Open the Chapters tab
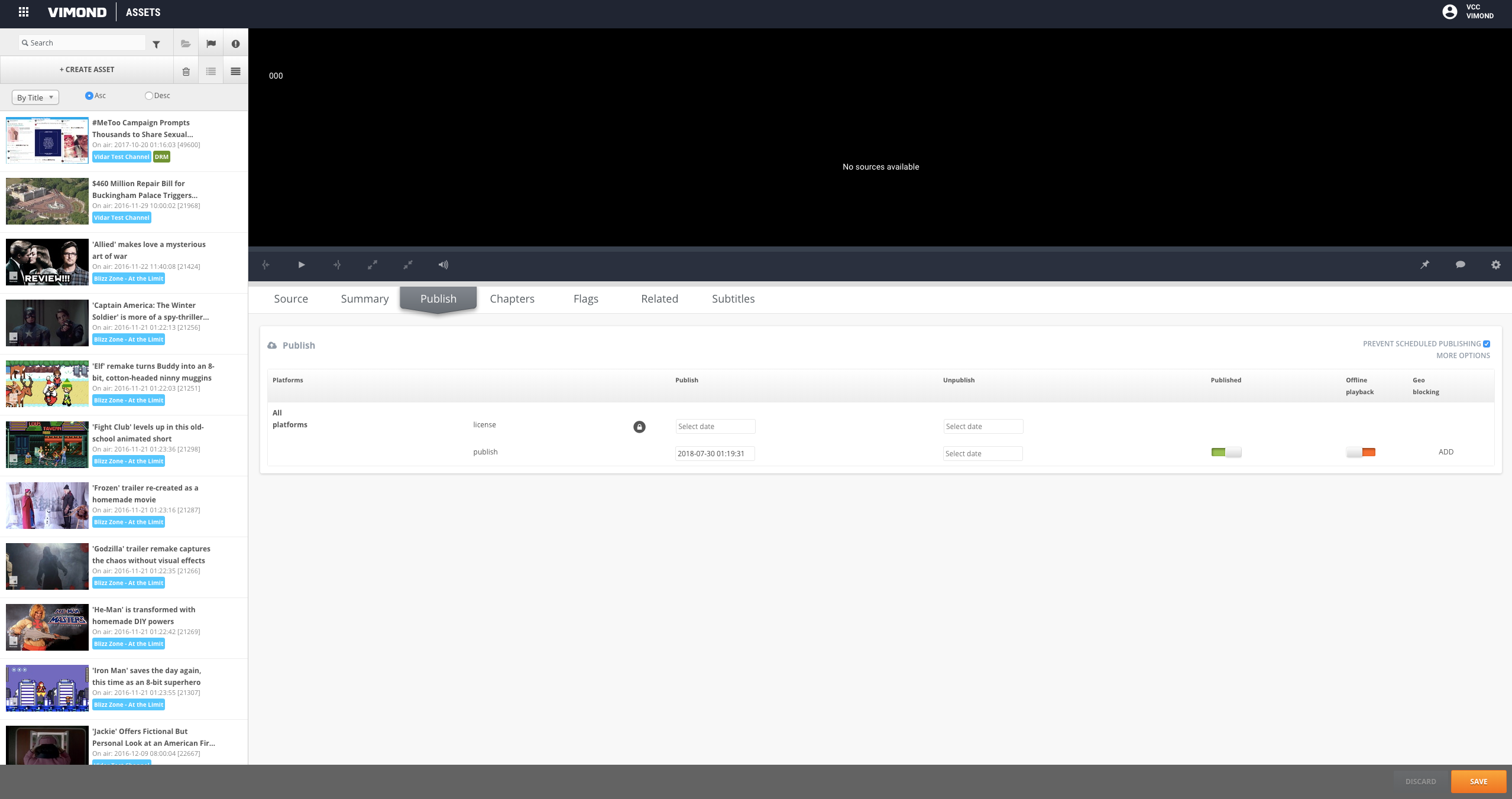Image resolution: width=1512 pixels, height=799 pixels. click(x=512, y=299)
